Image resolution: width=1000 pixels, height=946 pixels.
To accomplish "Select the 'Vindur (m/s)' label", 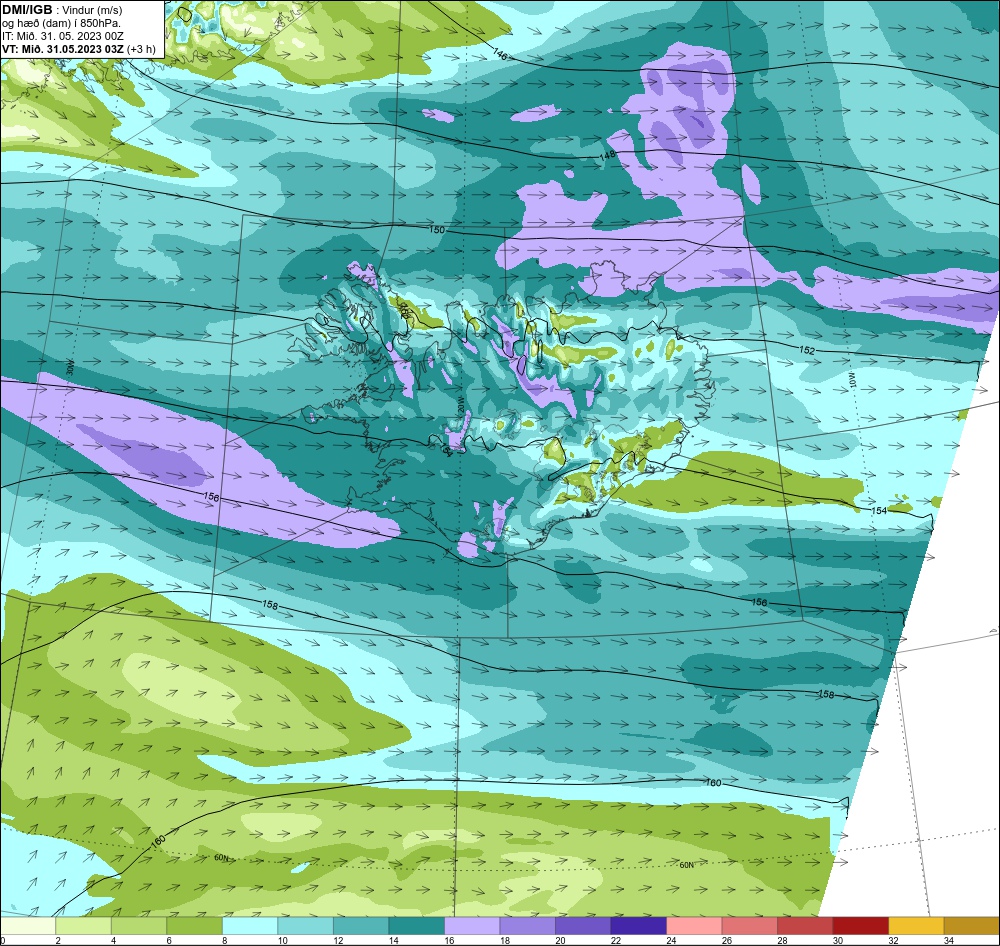I will point(92,11).
